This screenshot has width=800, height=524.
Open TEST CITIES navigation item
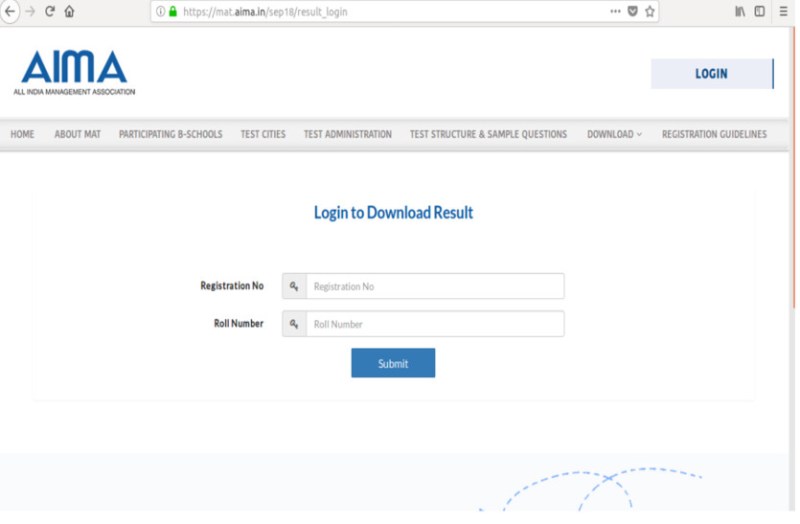(x=263, y=134)
